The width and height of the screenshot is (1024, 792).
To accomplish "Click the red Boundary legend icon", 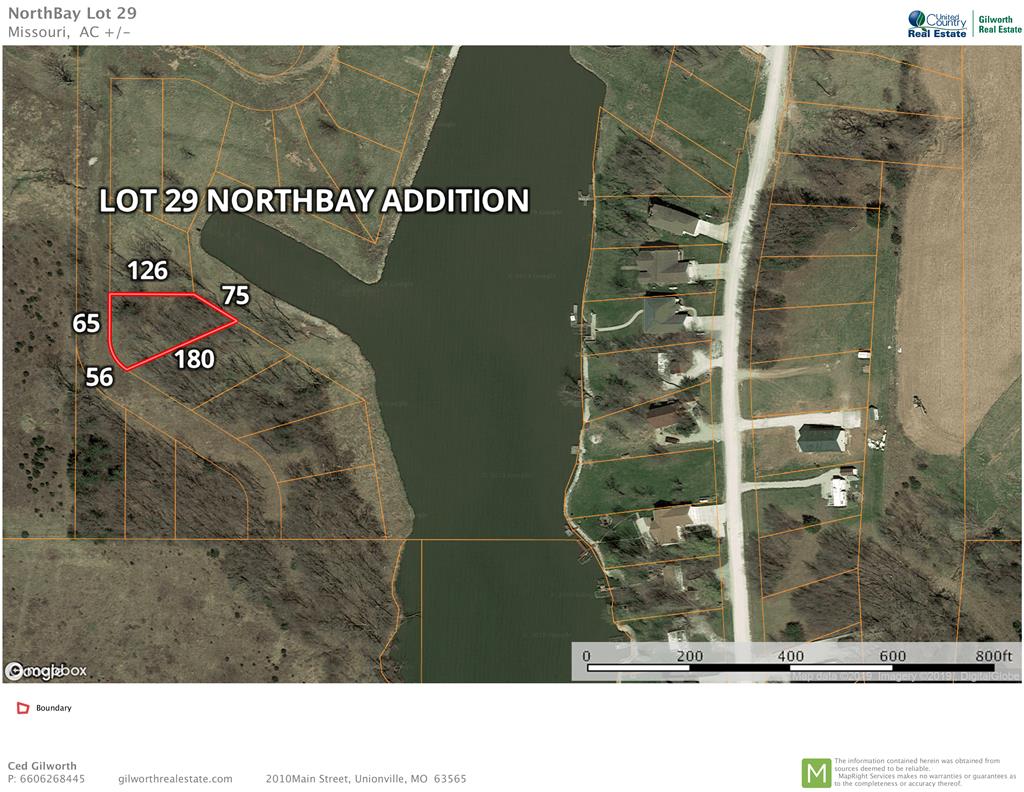I will pos(23,708).
